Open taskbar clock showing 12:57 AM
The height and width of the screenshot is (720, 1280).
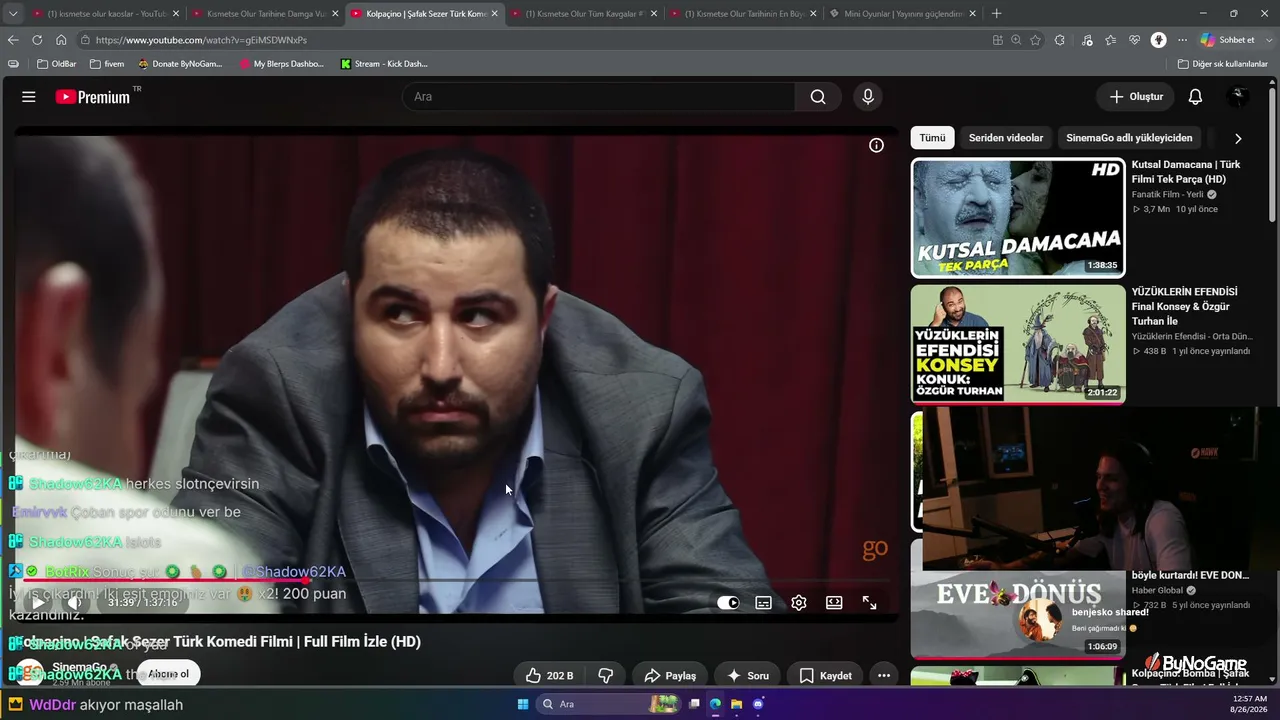click(x=1250, y=704)
